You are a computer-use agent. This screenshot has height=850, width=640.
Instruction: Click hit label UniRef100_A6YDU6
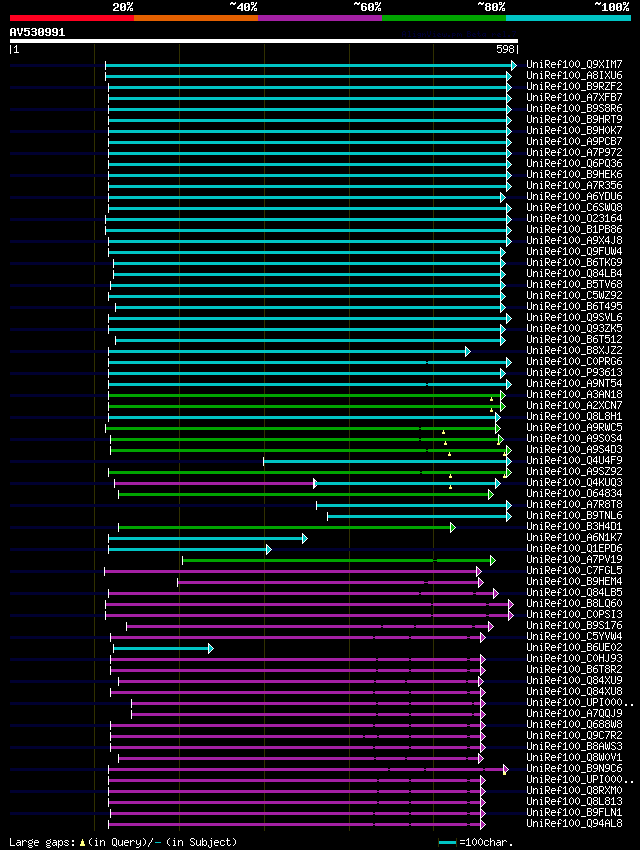coord(574,196)
